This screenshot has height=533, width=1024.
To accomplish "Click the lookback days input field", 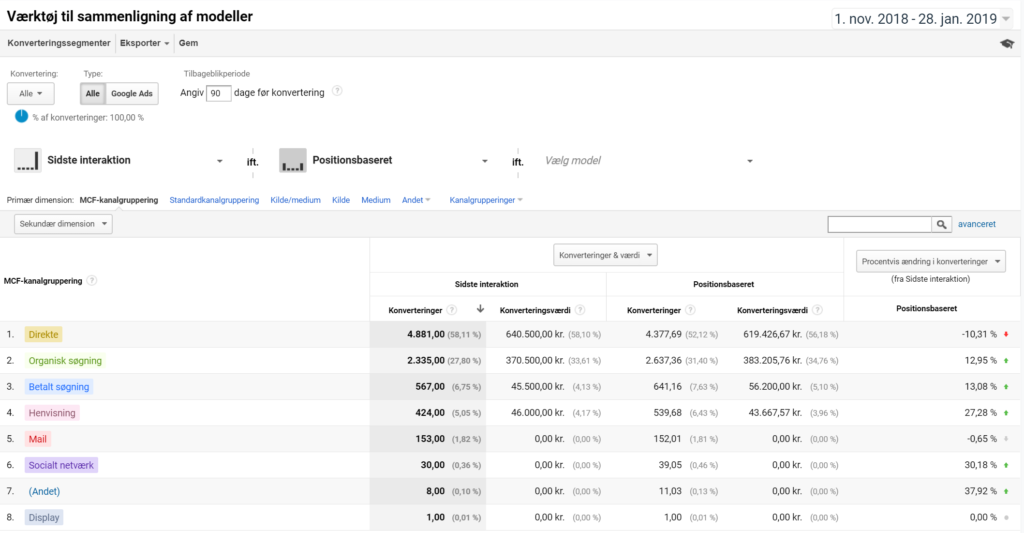I will click(218, 93).
